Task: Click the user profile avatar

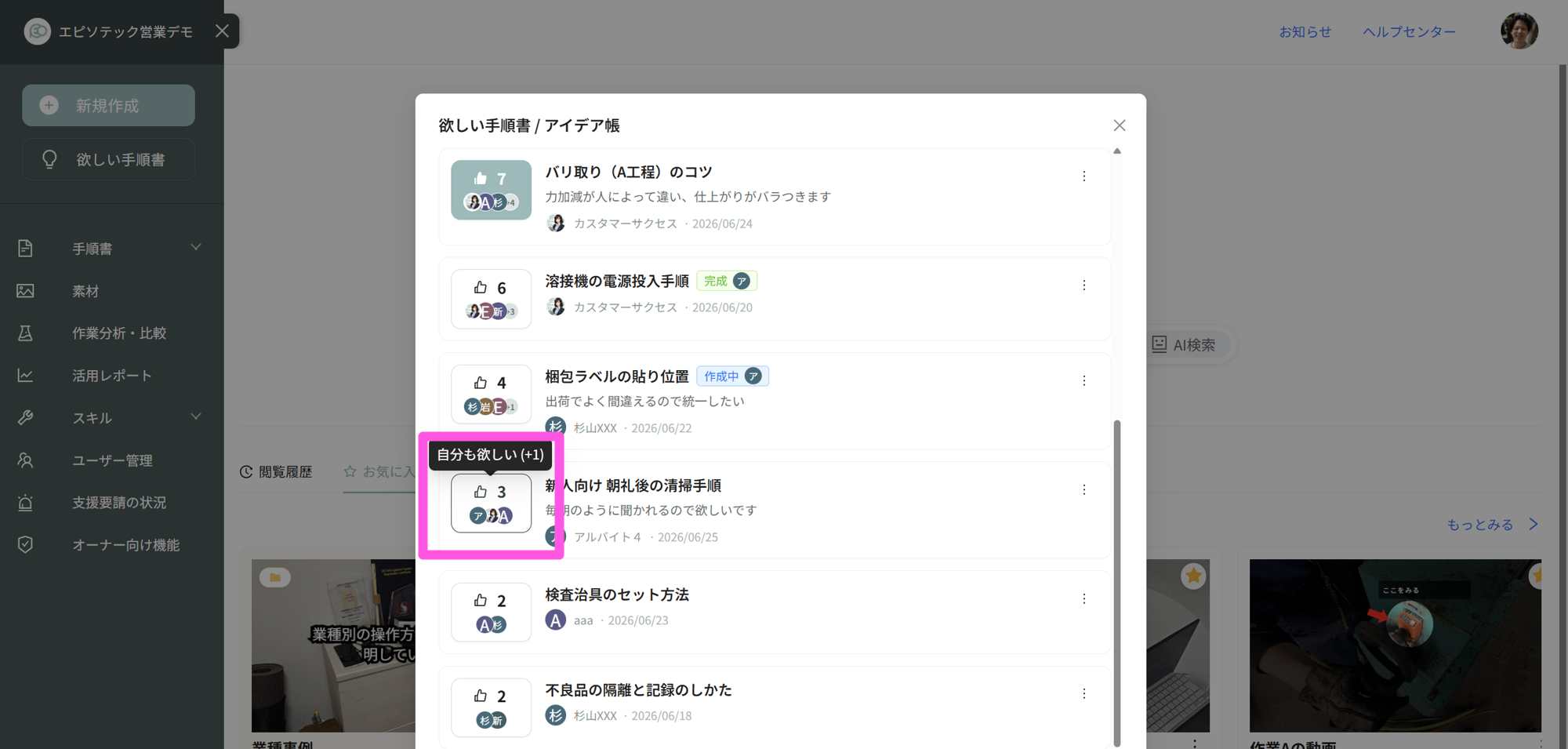Action: (1519, 31)
